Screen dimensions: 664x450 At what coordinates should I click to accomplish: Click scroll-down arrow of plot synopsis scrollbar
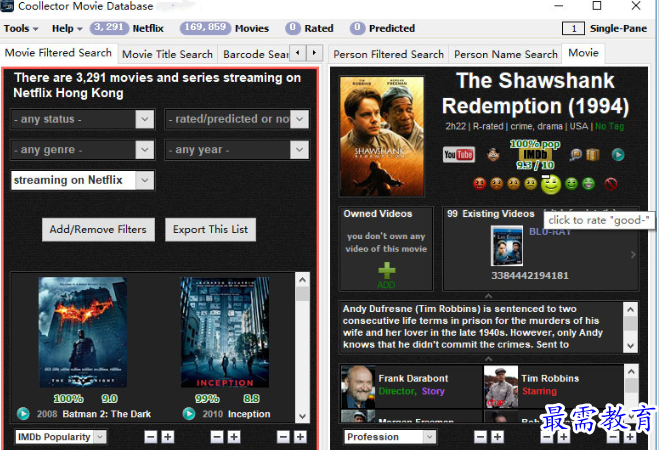[x=630, y=346]
